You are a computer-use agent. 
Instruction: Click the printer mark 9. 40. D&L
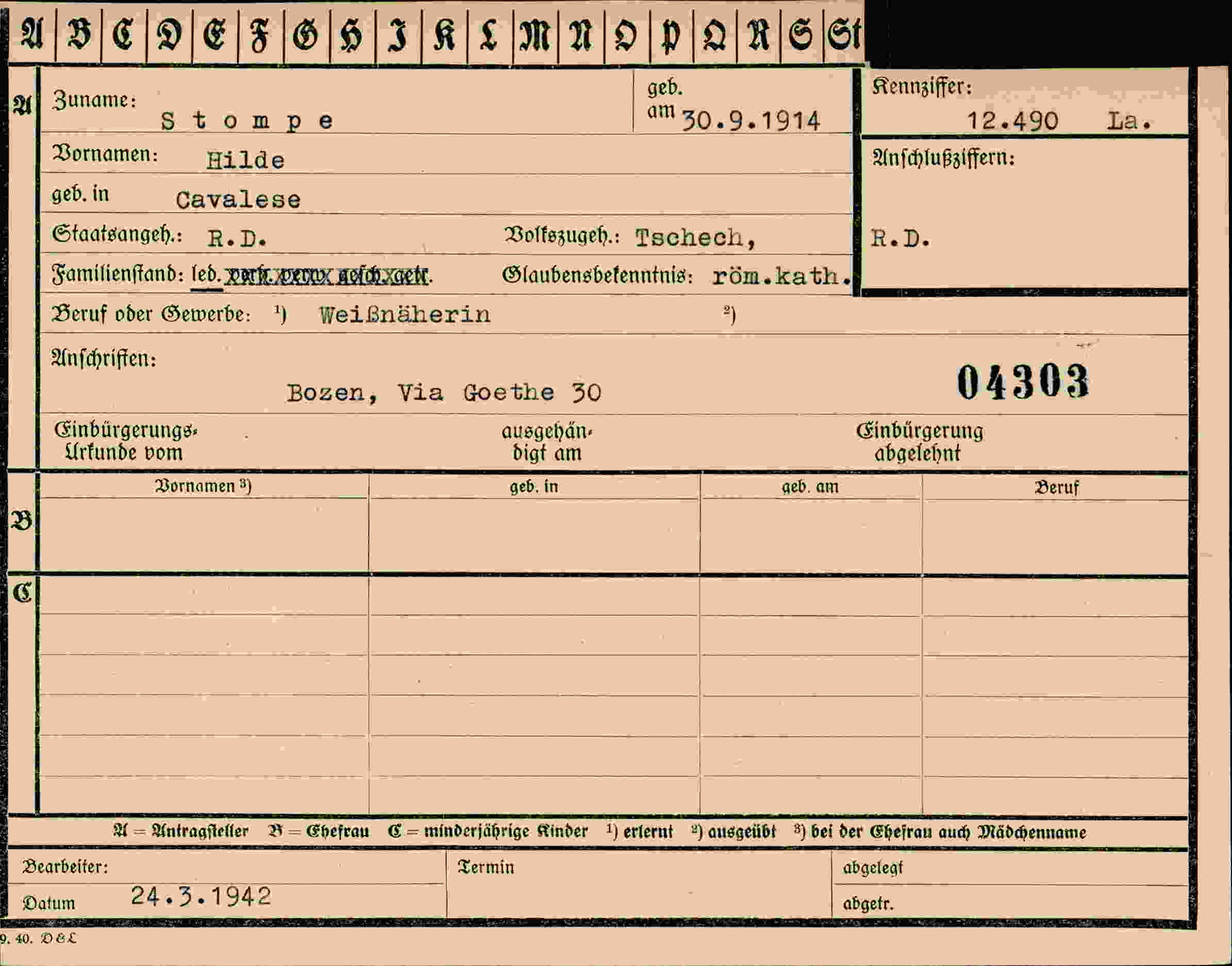click(x=38, y=939)
